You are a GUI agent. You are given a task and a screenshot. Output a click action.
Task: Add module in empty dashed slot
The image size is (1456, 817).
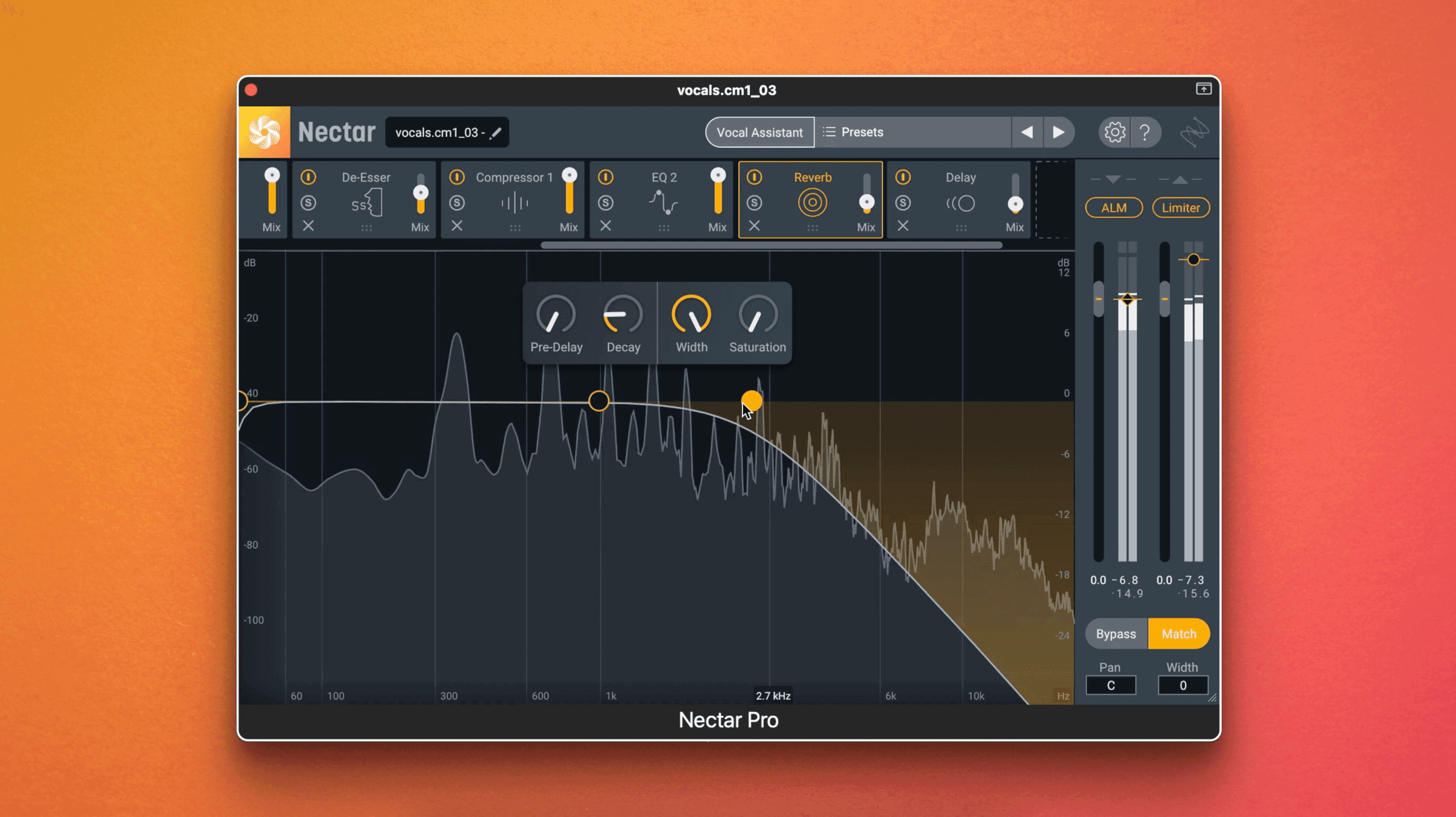coord(1055,200)
